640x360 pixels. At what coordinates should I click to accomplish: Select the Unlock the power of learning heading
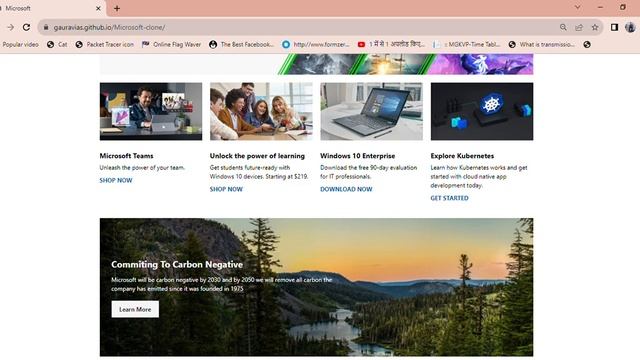point(257,156)
